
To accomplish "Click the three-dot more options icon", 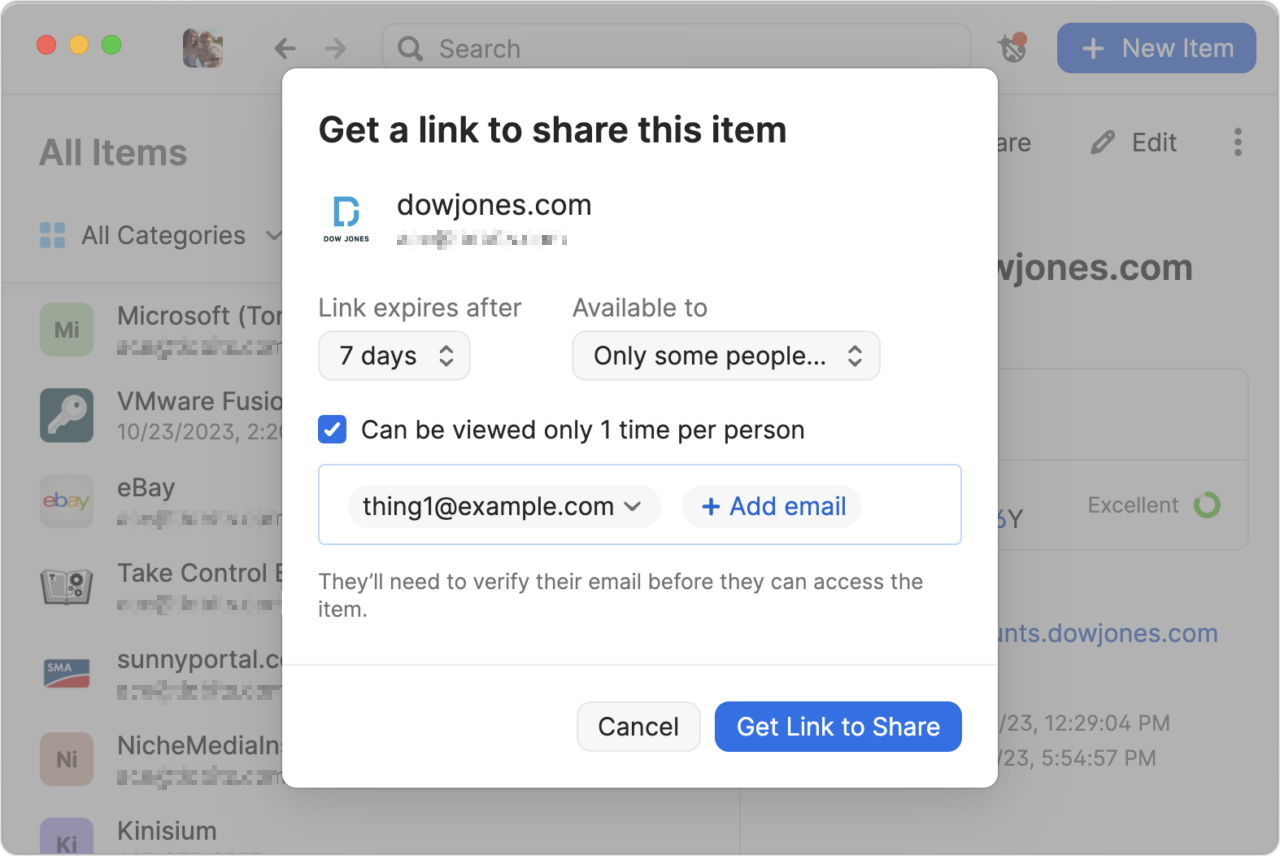I will pos(1238,142).
